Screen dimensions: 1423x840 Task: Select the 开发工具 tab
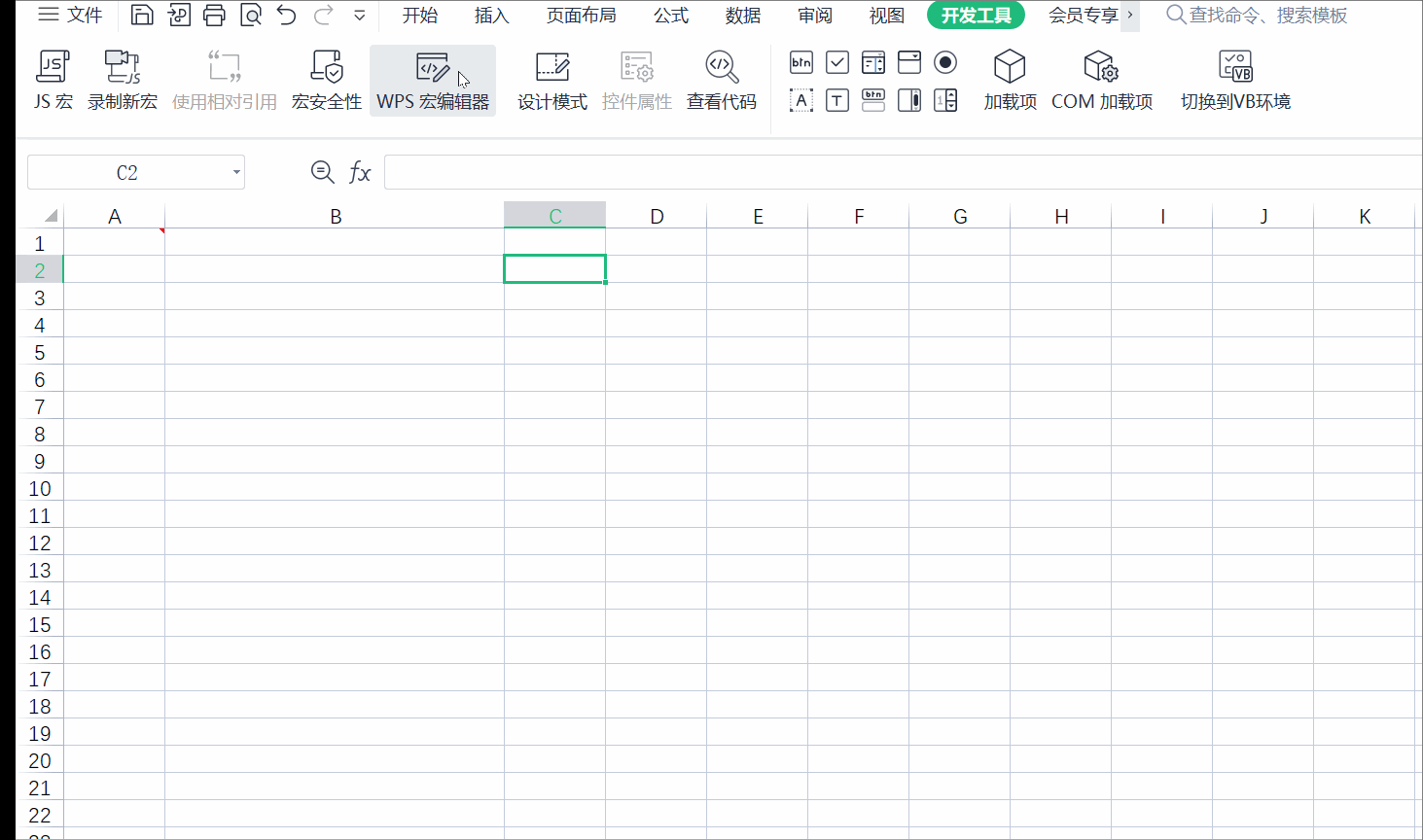976,16
